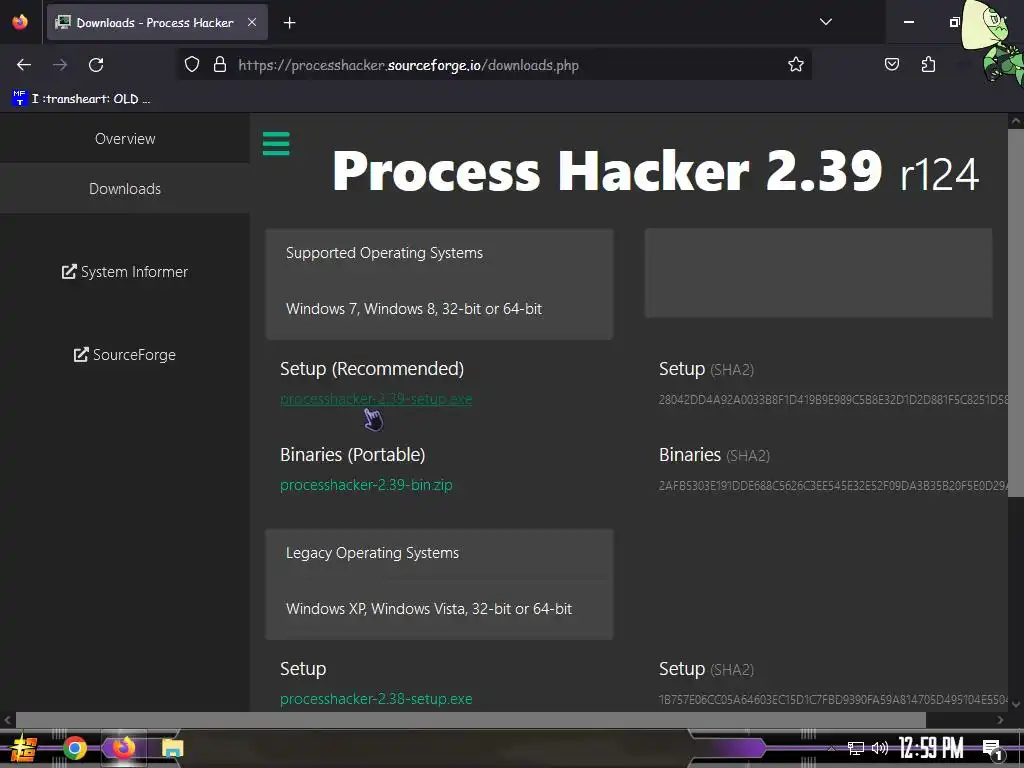Open File Explorer from the taskbar
1024x768 pixels.
click(172, 748)
